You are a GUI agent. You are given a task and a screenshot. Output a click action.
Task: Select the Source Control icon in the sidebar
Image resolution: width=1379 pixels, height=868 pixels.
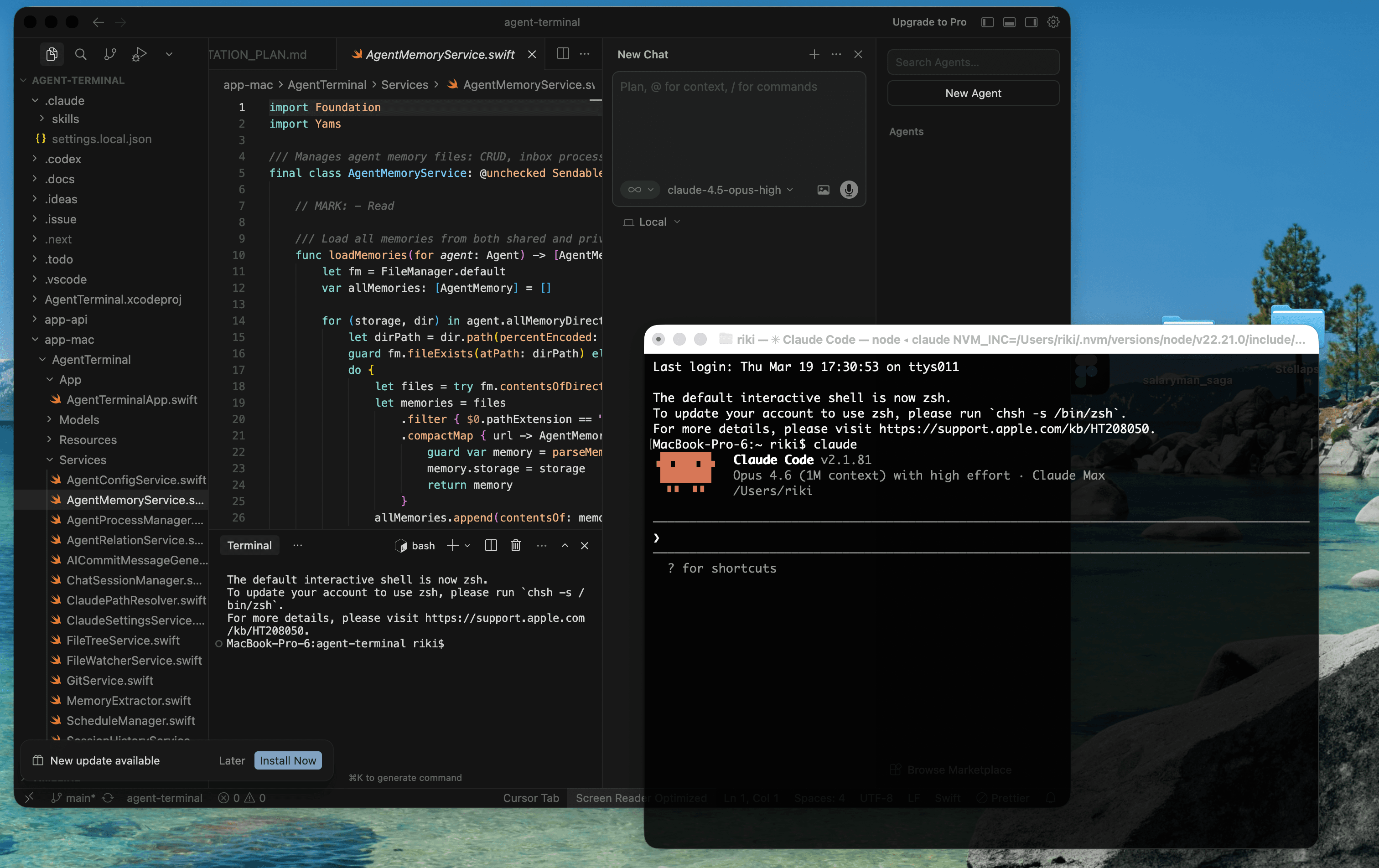coord(110,54)
